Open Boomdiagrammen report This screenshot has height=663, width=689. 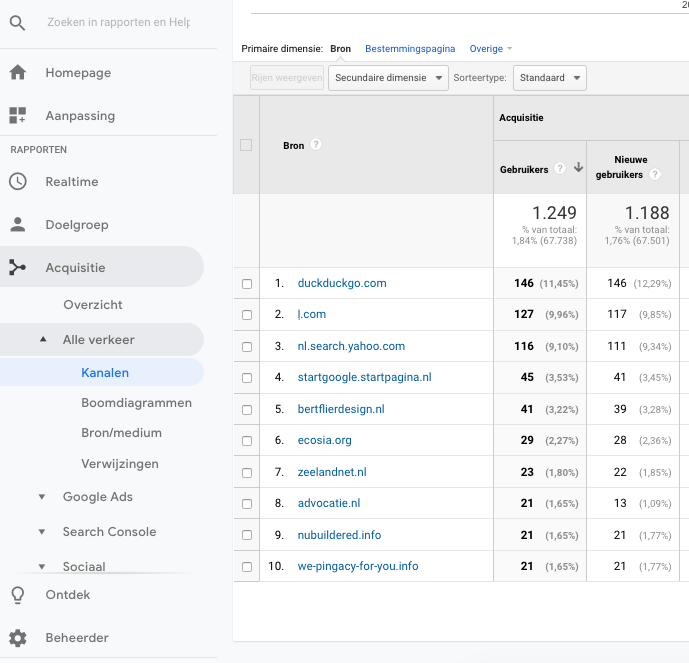point(137,403)
